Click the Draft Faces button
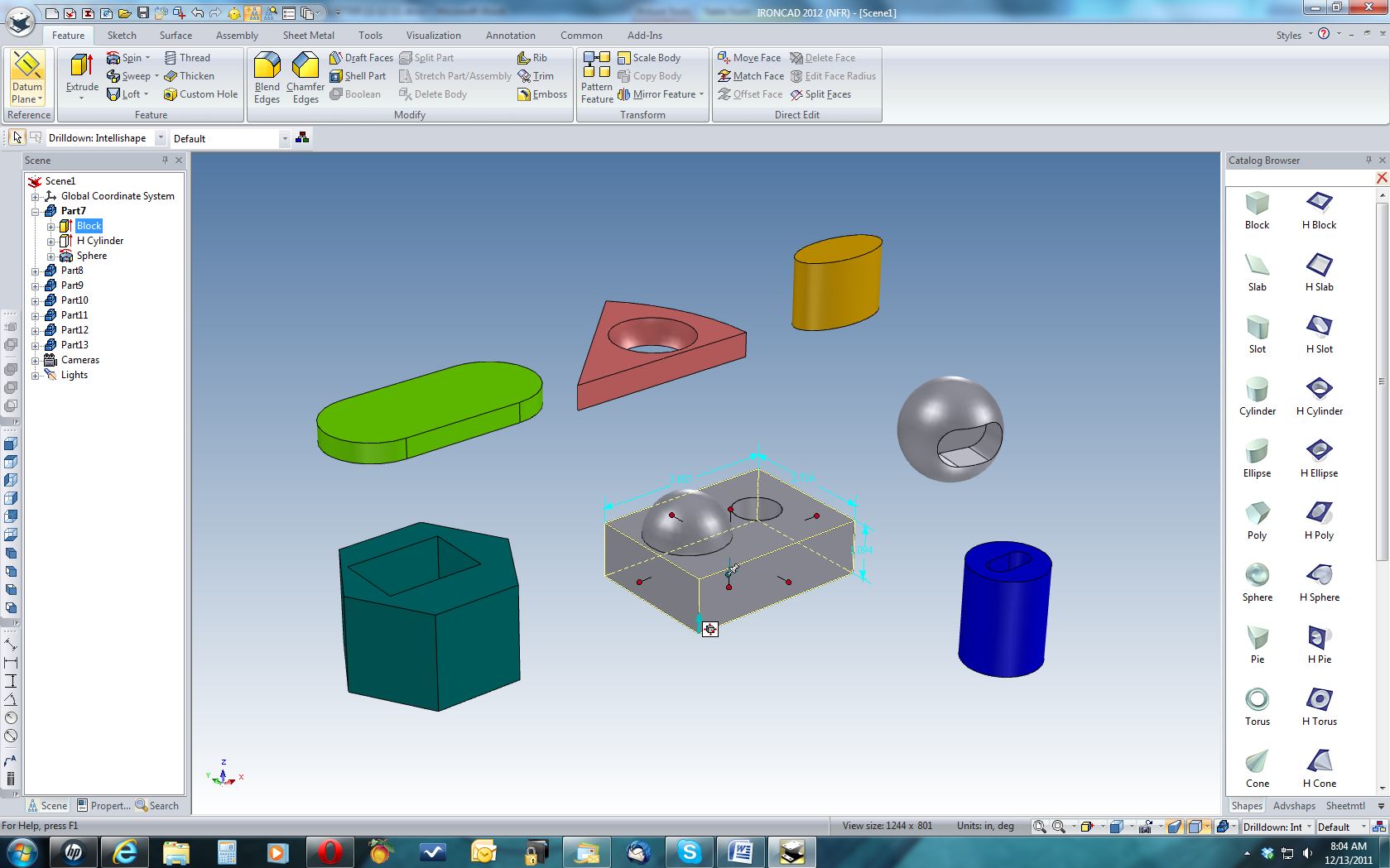 coord(361,58)
